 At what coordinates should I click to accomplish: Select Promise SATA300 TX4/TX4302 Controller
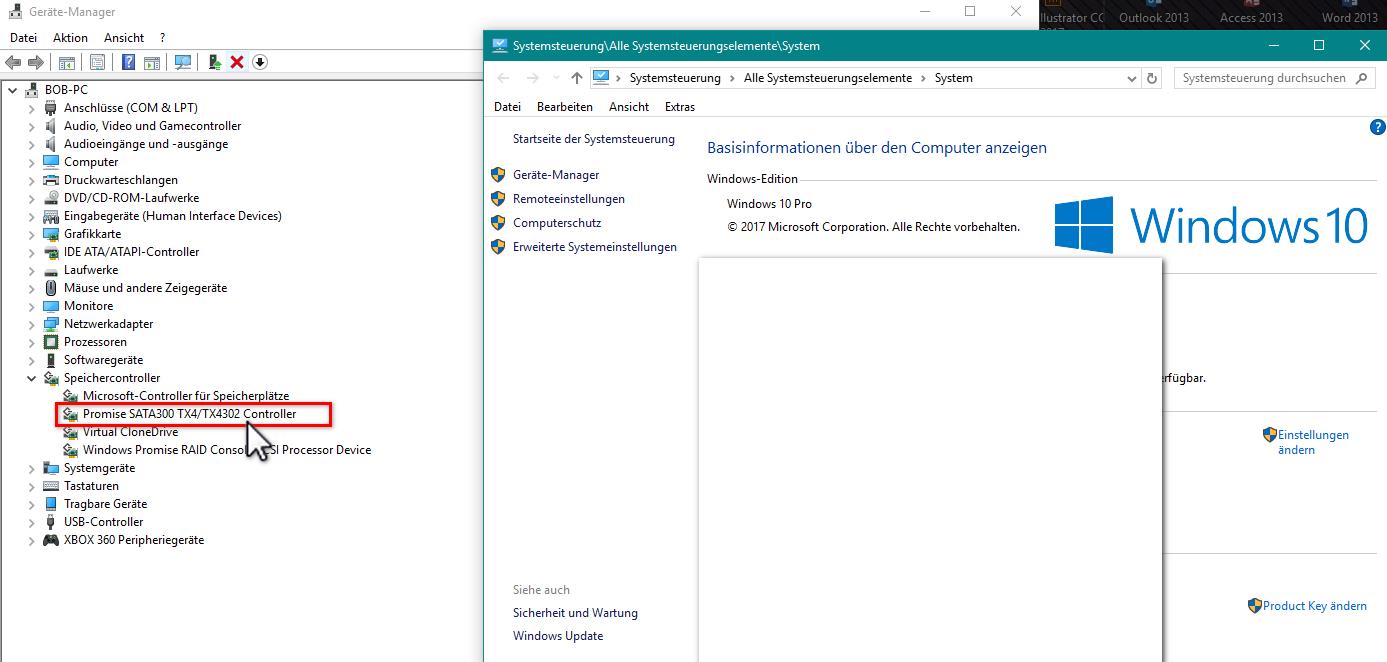point(189,414)
